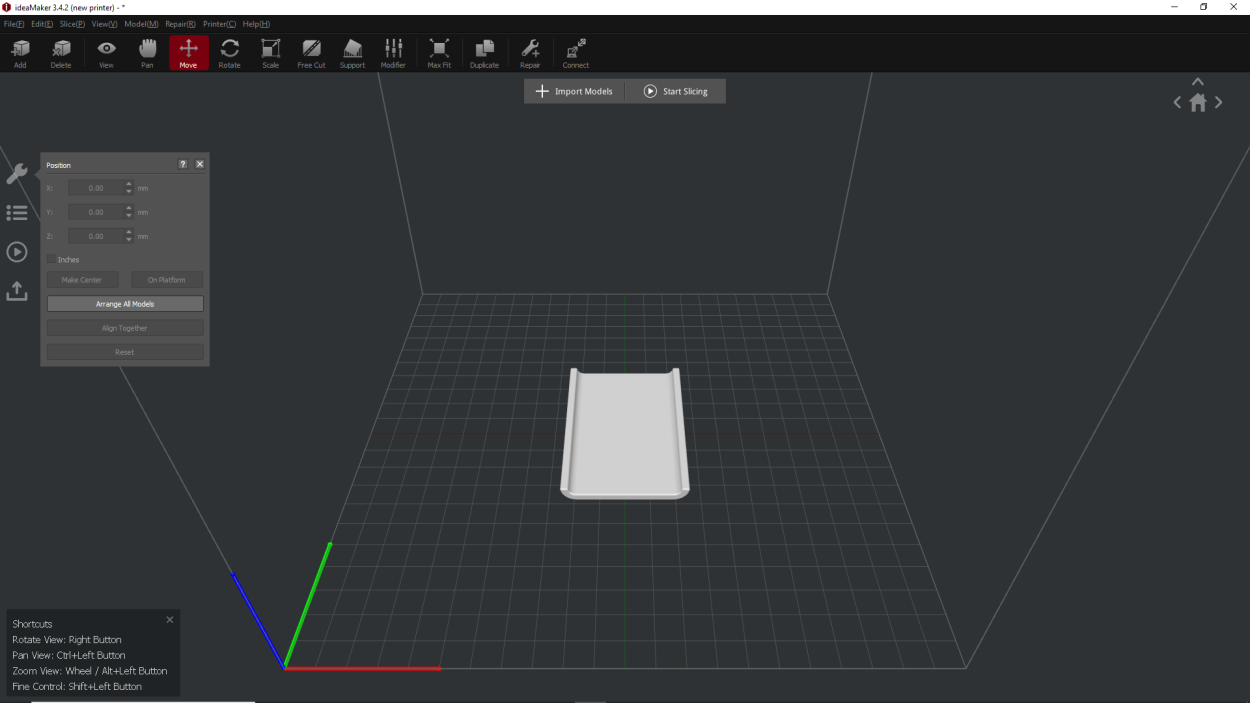Image resolution: width=1250 pixels, height=703 pixels.
Task: Tilt the view up with the up arrow
Action: (1198, 82)
